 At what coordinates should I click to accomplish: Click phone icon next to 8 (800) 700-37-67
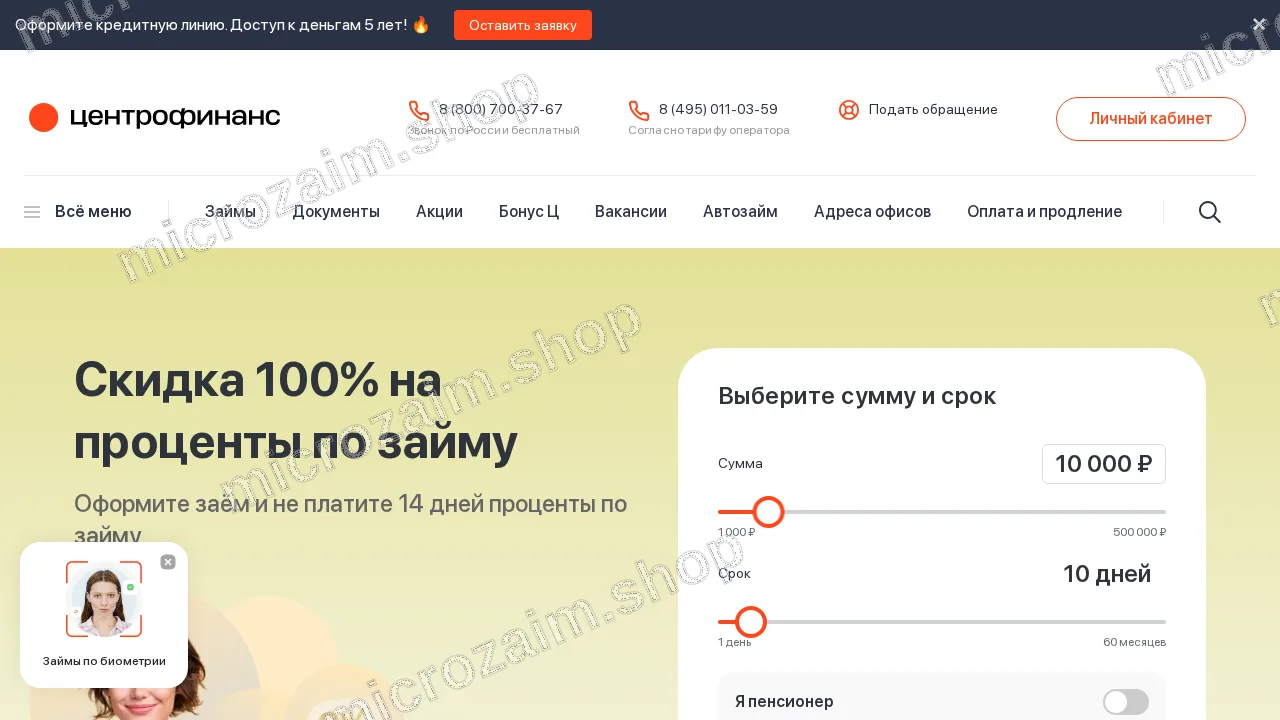(419, 110)
